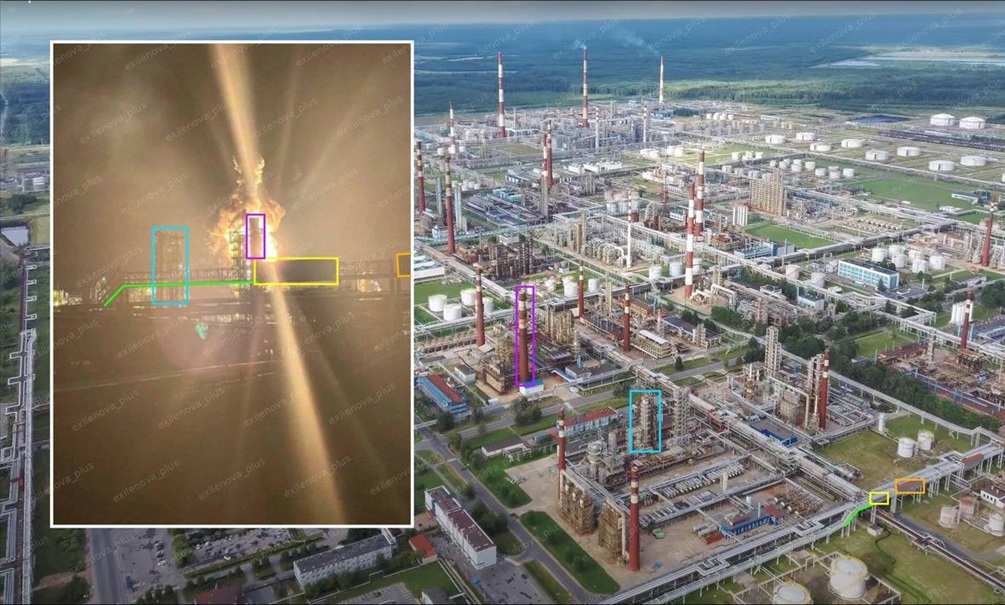Select the cyan box in the inset photo
Image resolution: width=1005 pixels, height=605 pixels.
[170, 265]
